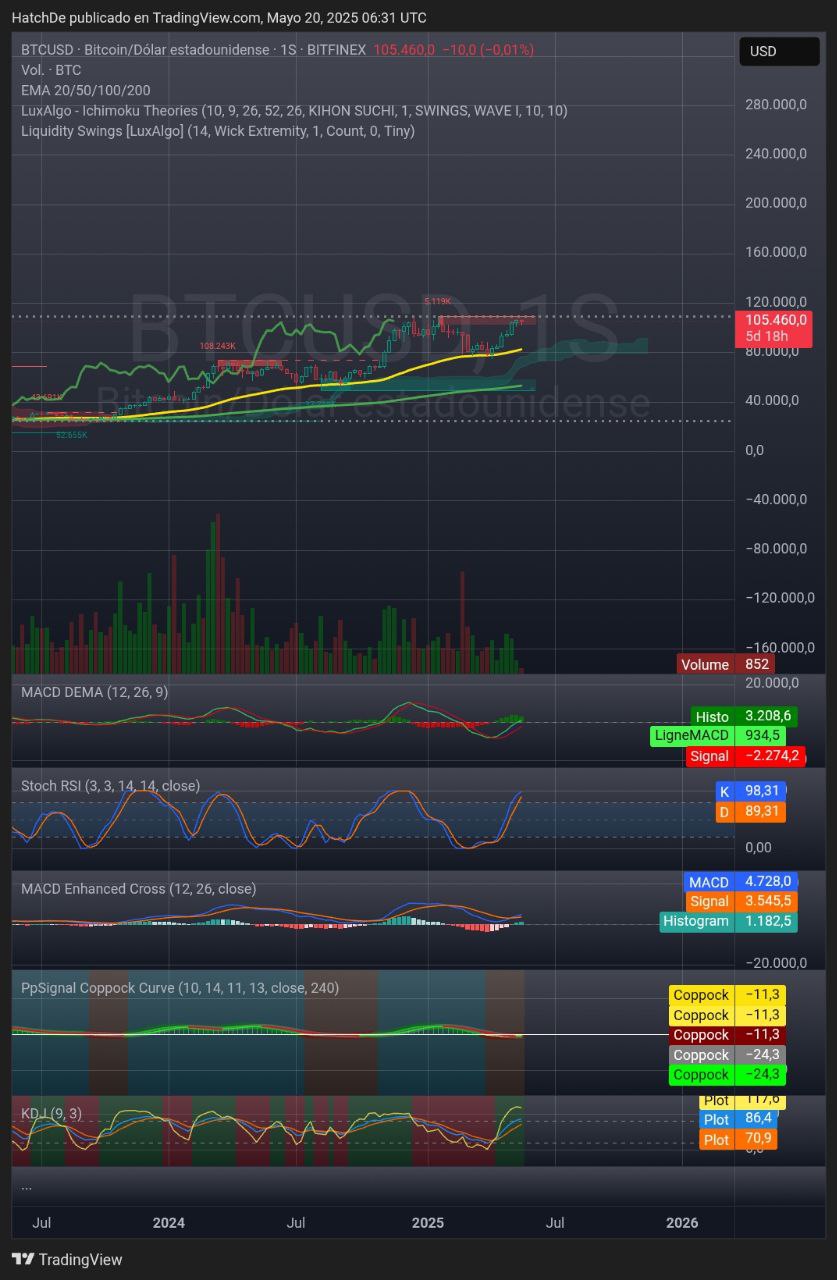Select the Stoch RSI pane title

(x=110, y=786)
